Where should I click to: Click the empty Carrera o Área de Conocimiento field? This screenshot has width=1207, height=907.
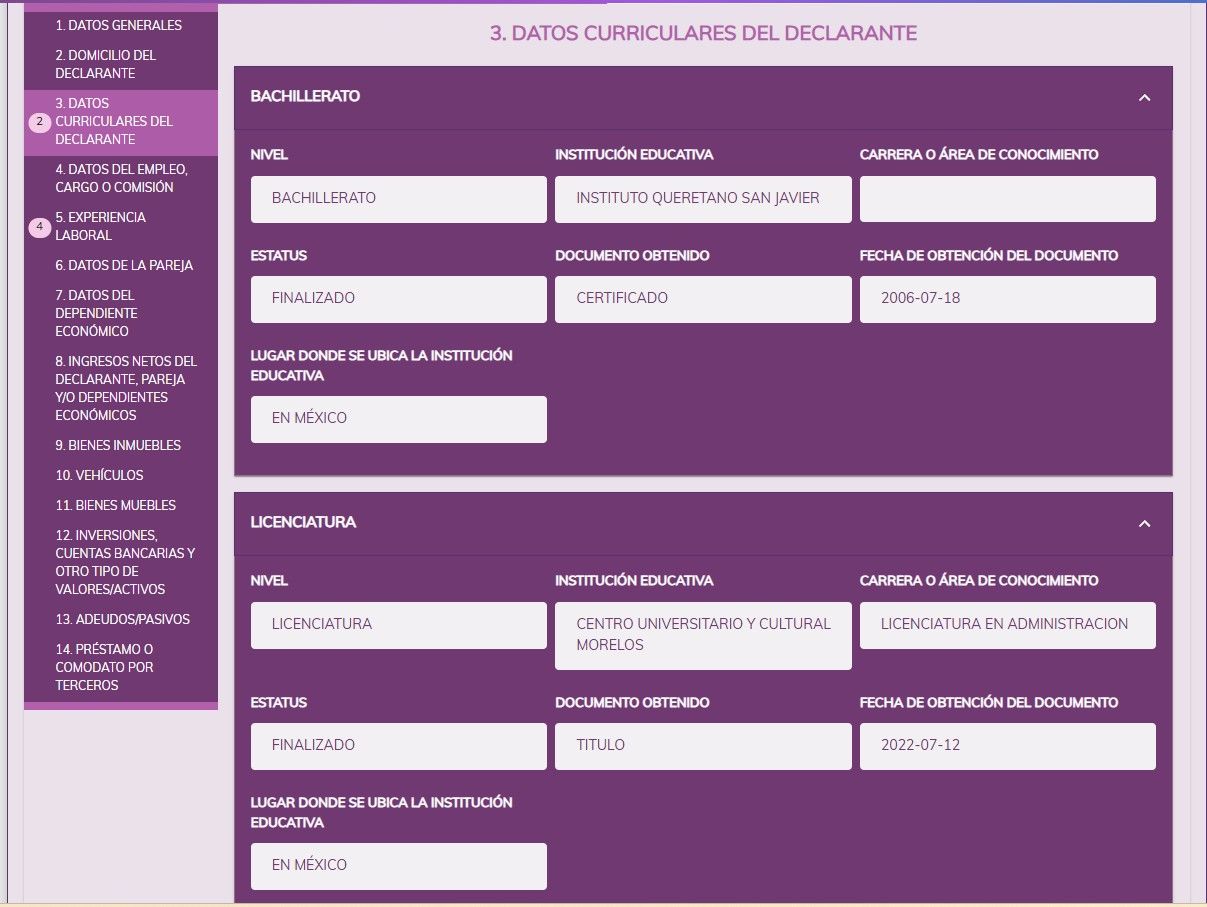1008,199
